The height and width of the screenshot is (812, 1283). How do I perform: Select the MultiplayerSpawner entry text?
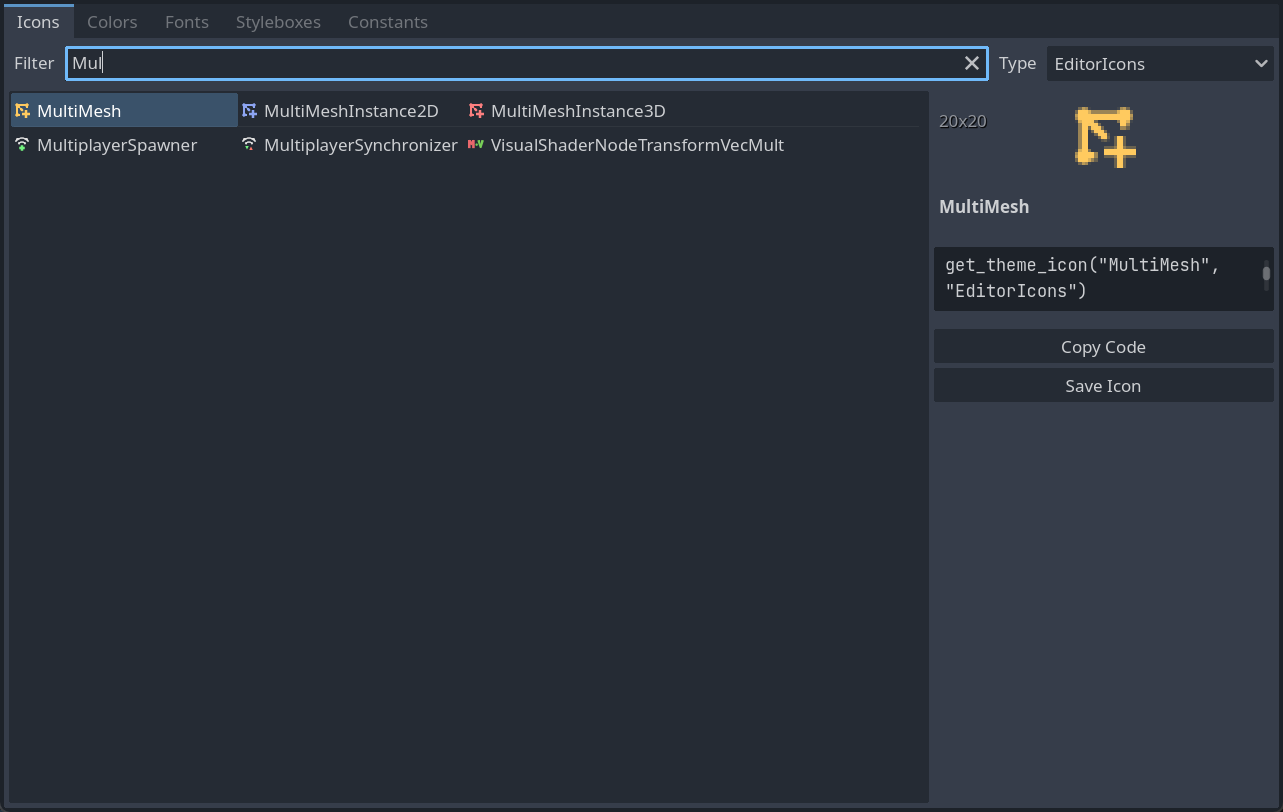[x=117, y=145]
